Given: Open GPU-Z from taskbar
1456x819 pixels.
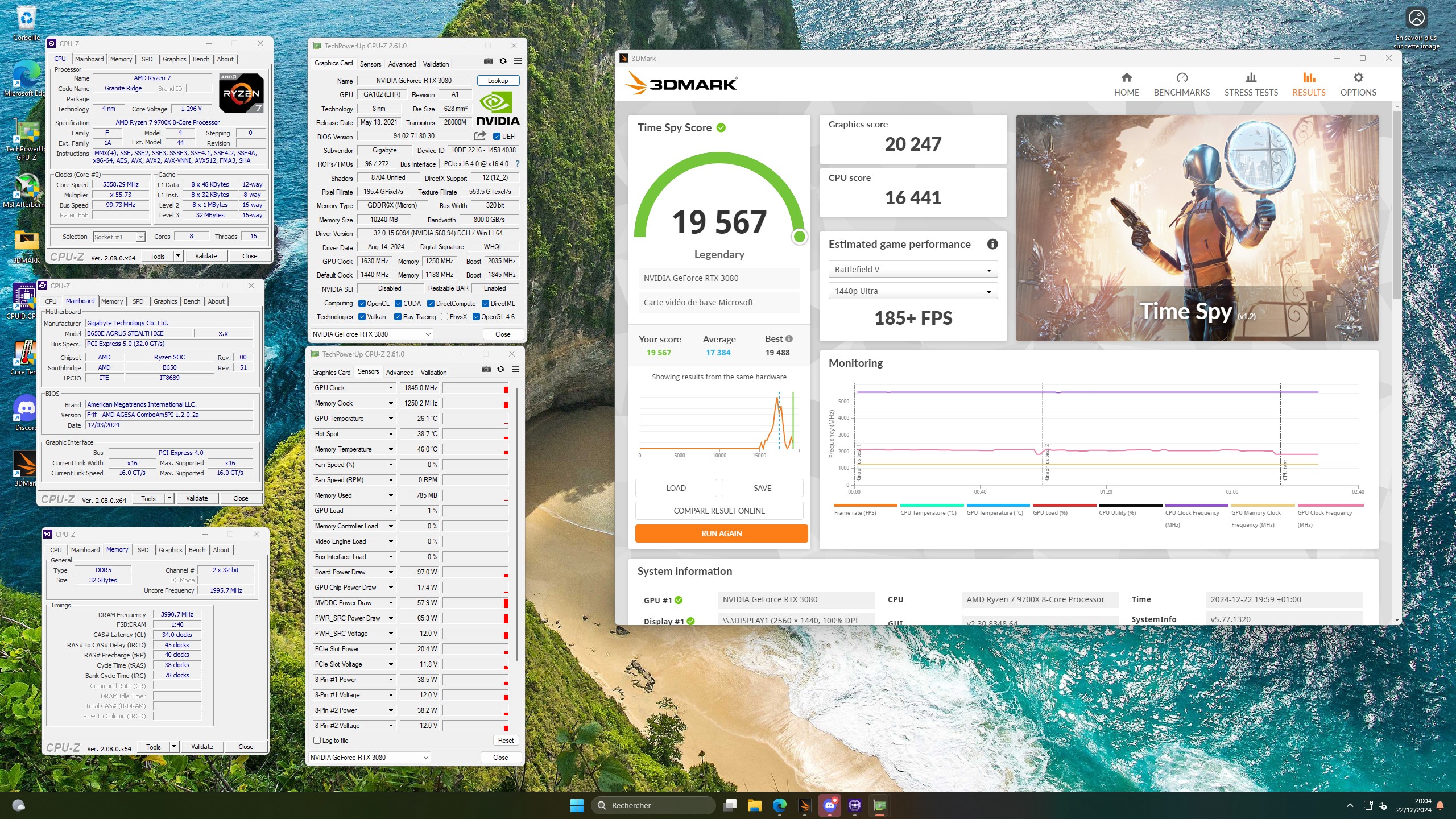Looking at the screenshot, I should (879, 805).
